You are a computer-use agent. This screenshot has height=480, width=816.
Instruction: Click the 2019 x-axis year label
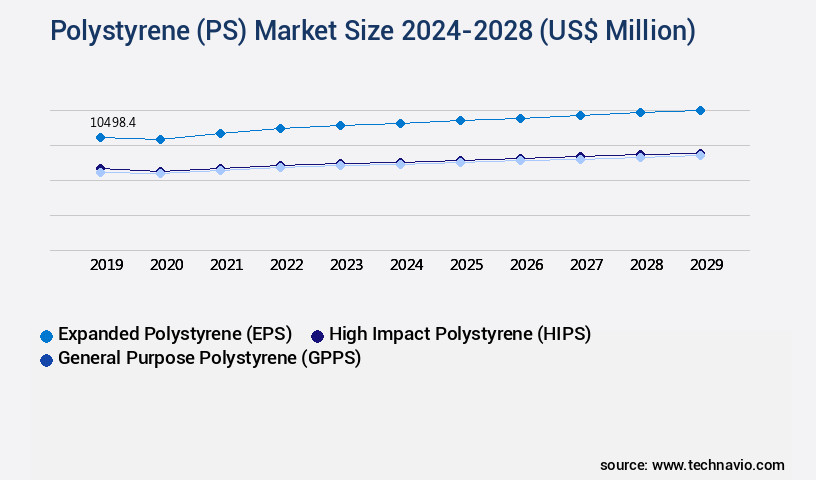(107, 265)
